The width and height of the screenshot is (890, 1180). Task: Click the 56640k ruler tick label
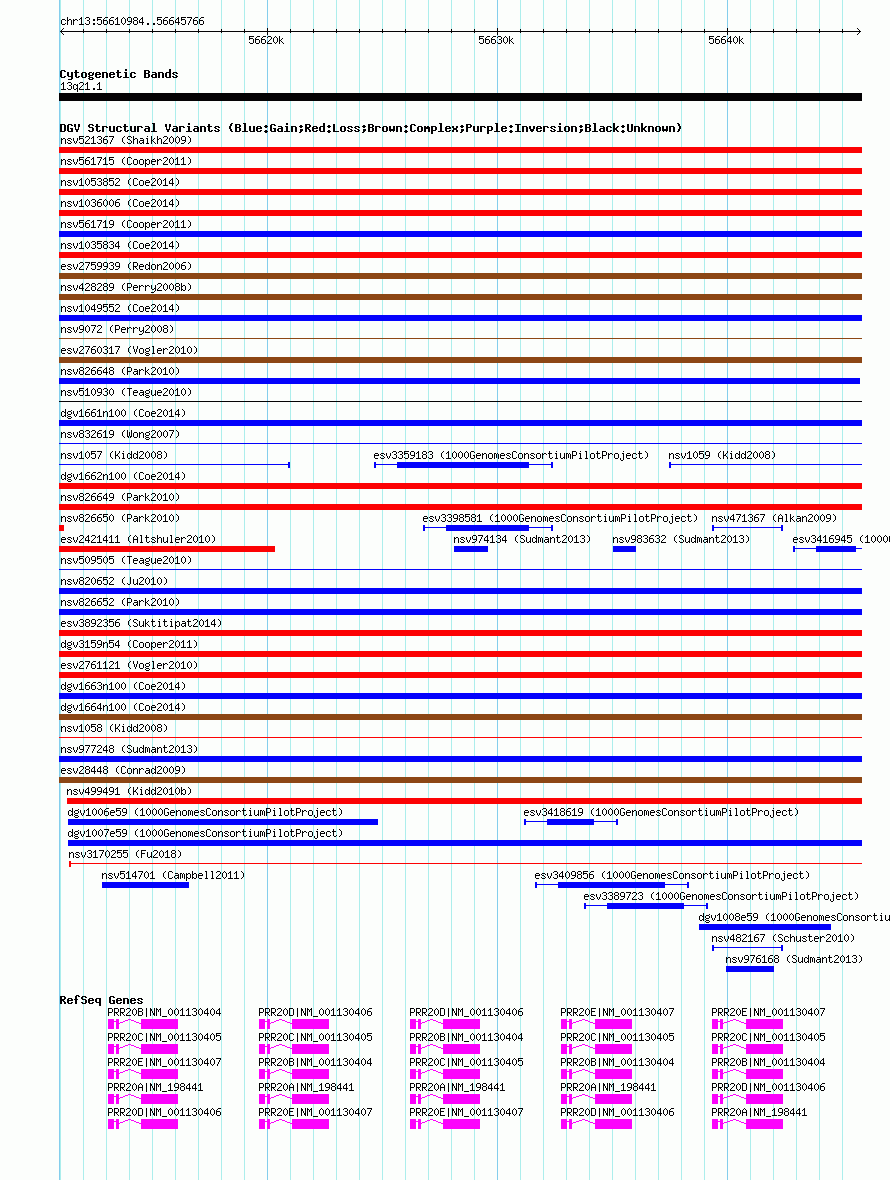coord(726,41)
